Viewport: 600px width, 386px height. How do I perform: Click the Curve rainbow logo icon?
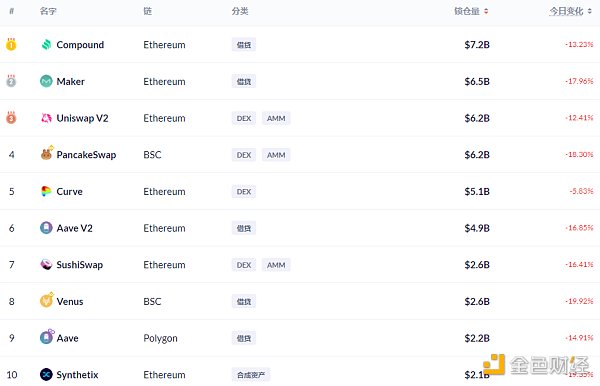point(46,191)
